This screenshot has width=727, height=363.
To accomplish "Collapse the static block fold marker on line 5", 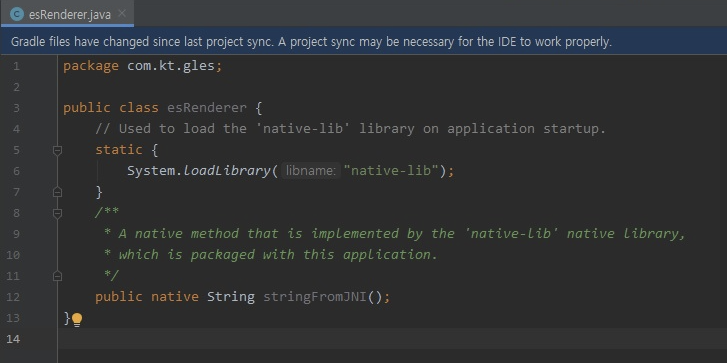I will coord(57,150).
